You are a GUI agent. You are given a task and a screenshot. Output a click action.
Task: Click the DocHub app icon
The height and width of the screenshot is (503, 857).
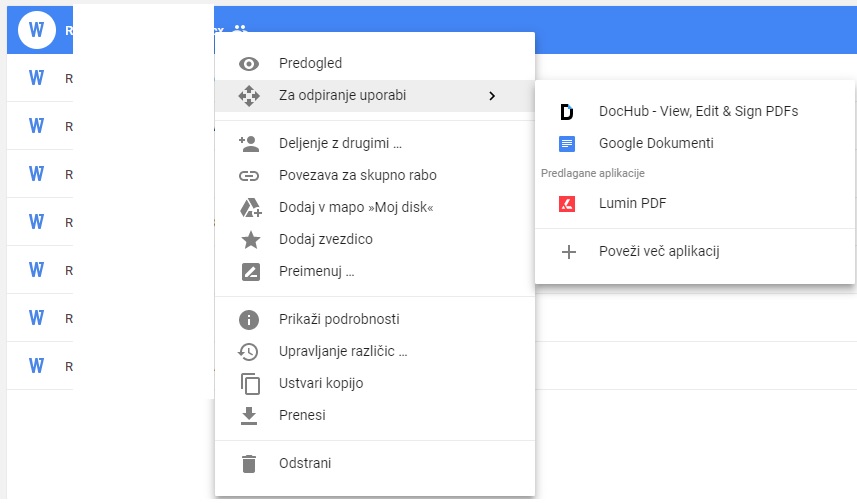click(x=567, y=112)
